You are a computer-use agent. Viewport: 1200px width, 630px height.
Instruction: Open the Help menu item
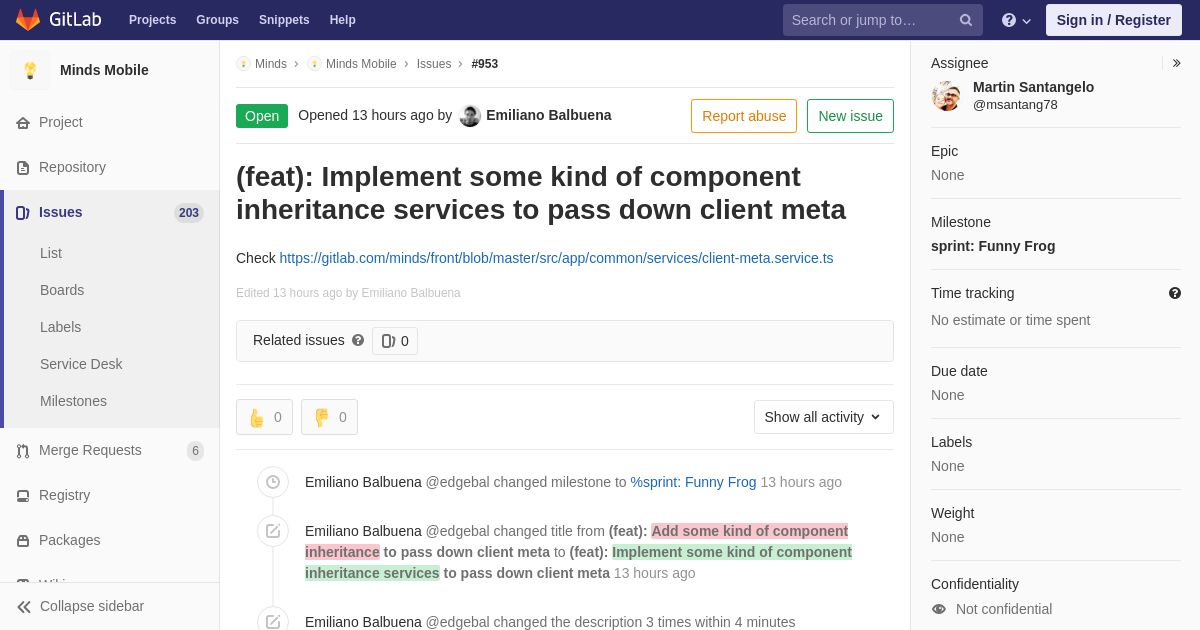point(343,20)
